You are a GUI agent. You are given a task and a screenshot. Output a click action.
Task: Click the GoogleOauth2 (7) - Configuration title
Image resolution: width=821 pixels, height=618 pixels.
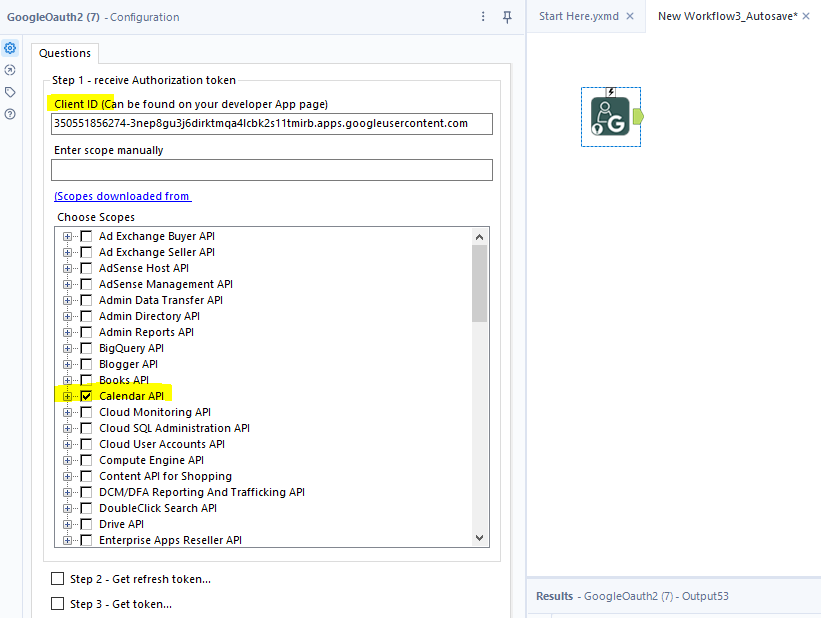93,17
